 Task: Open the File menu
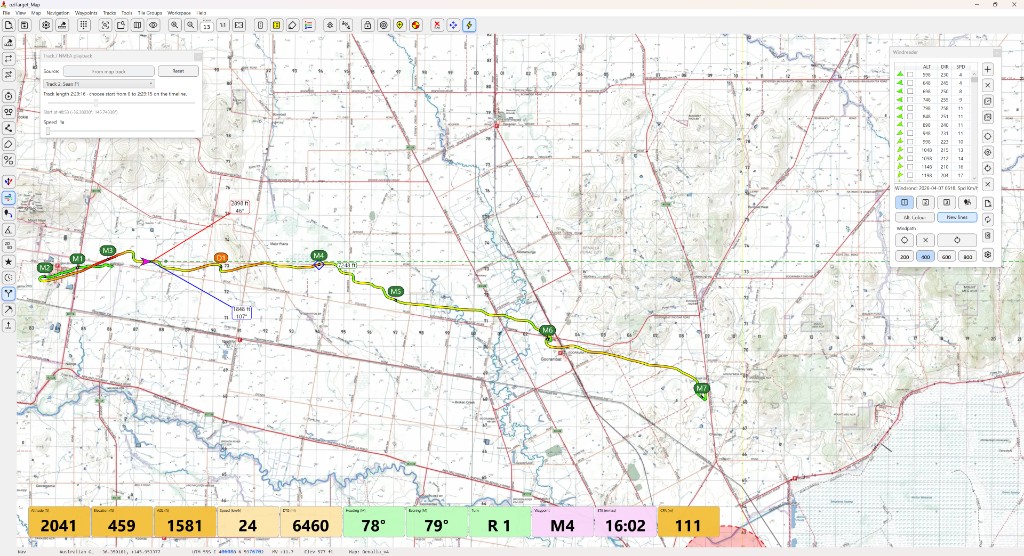tap(6, 12)
